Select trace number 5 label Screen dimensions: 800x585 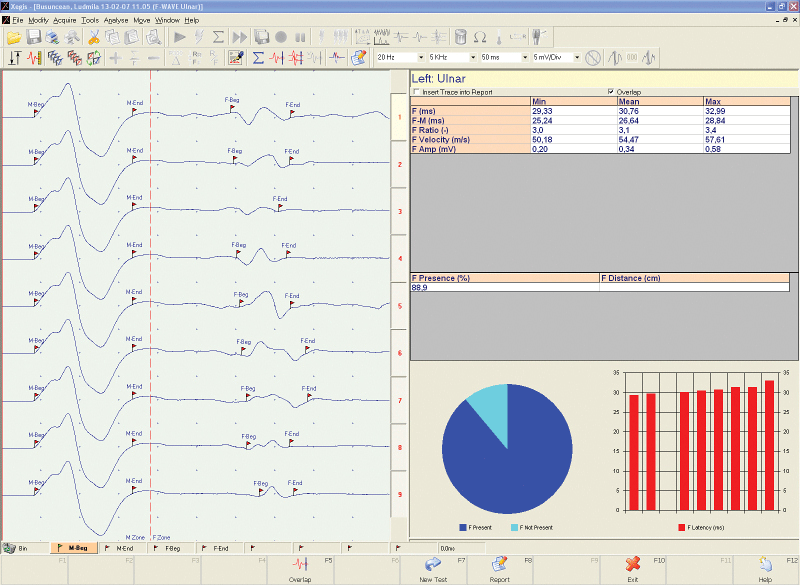click(399, 306)
